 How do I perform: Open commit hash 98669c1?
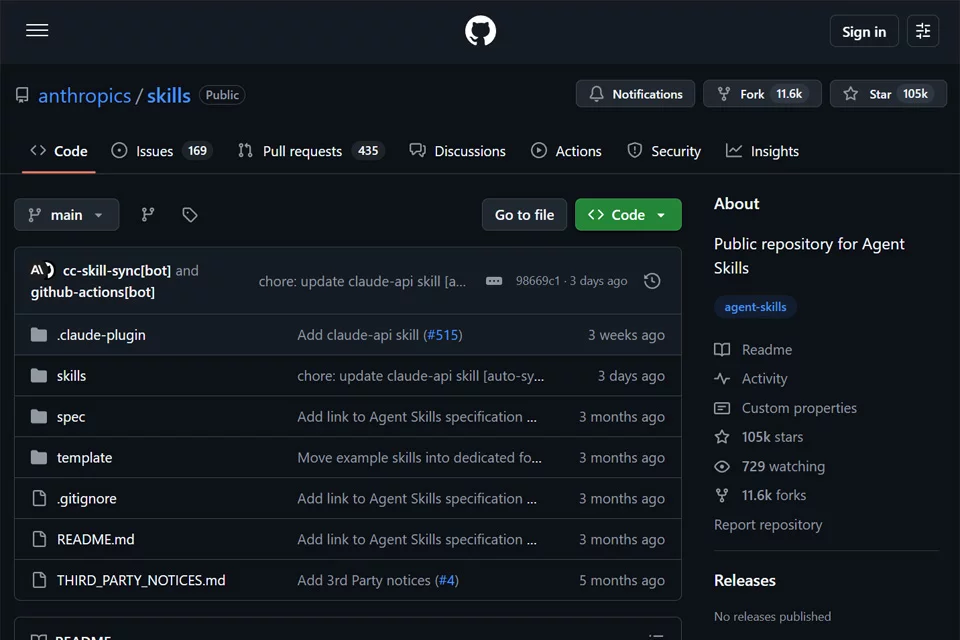click(x=538, y=280)
